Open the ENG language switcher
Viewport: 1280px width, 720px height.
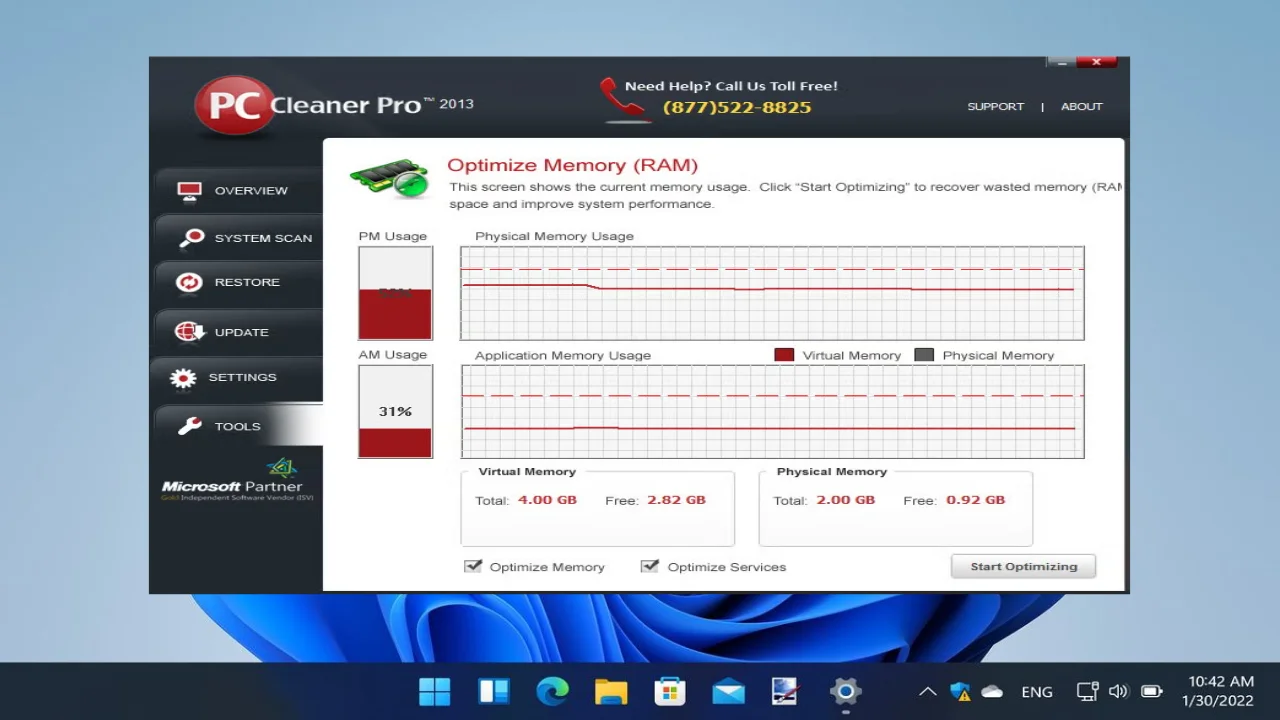pos(1037,692)
